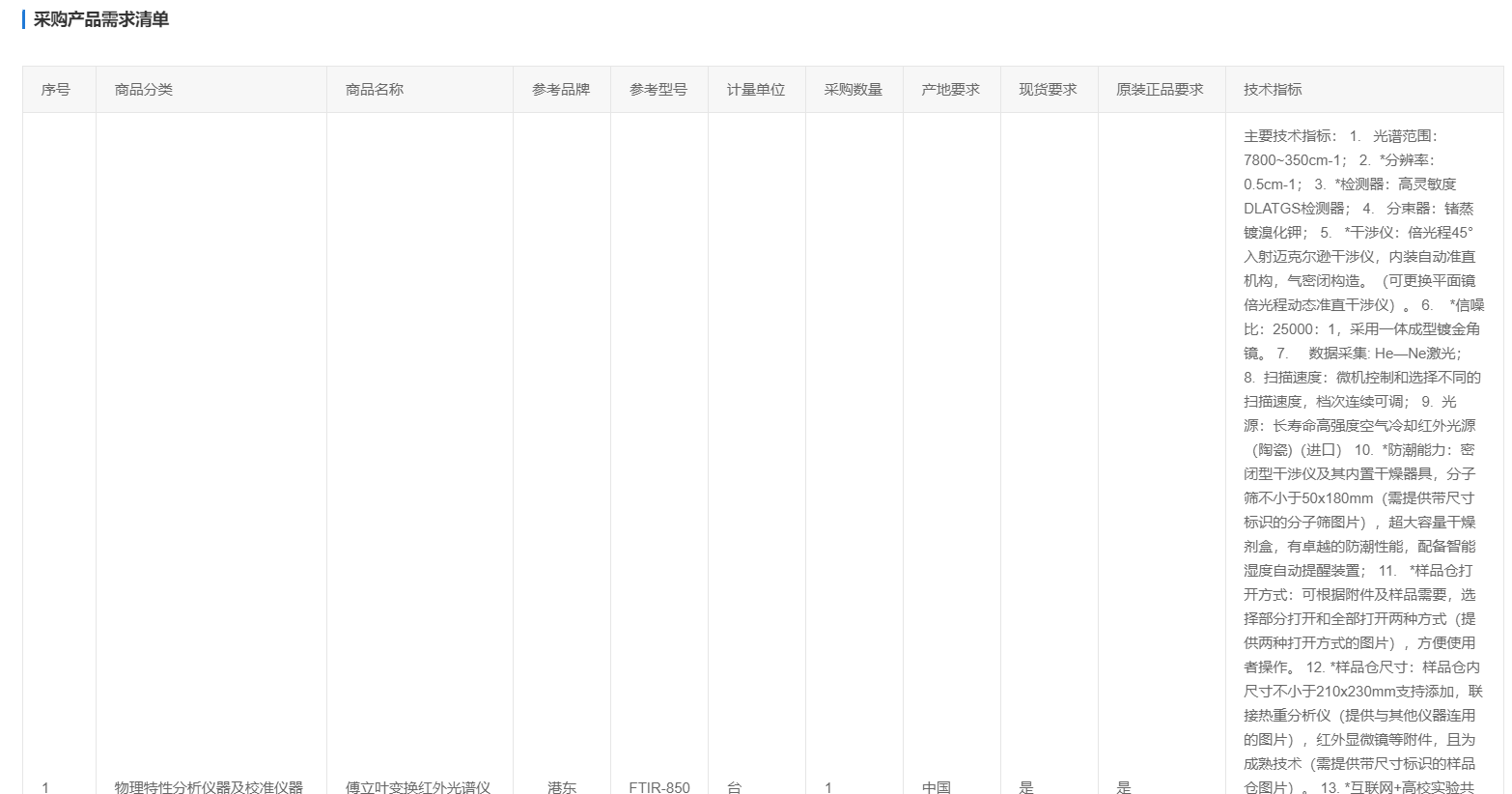1512x794 pixels.
Task: Click the 参考型号 column header
Action: [658, 89]
